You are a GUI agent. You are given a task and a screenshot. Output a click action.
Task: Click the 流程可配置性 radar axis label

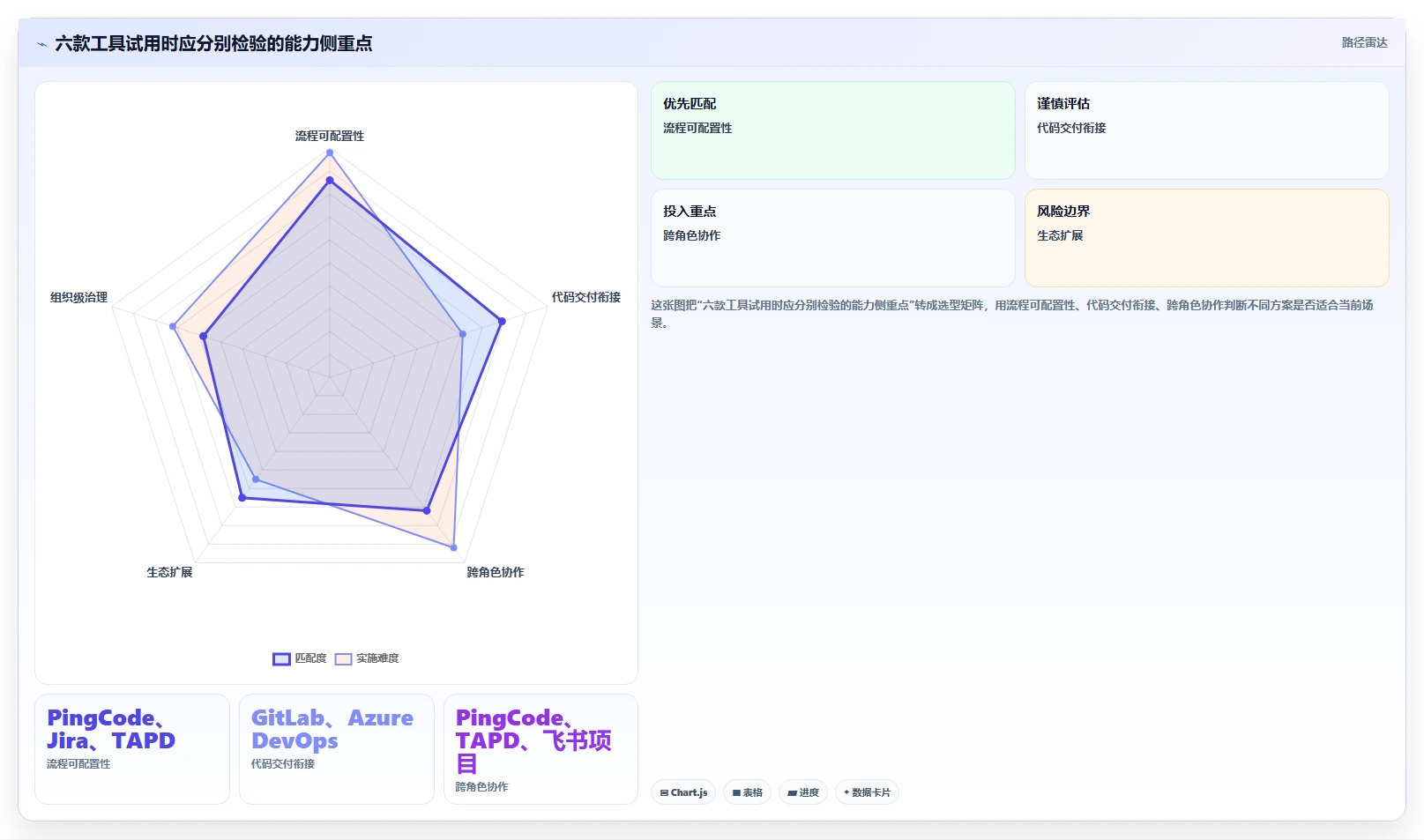click(x=330, y=136)
